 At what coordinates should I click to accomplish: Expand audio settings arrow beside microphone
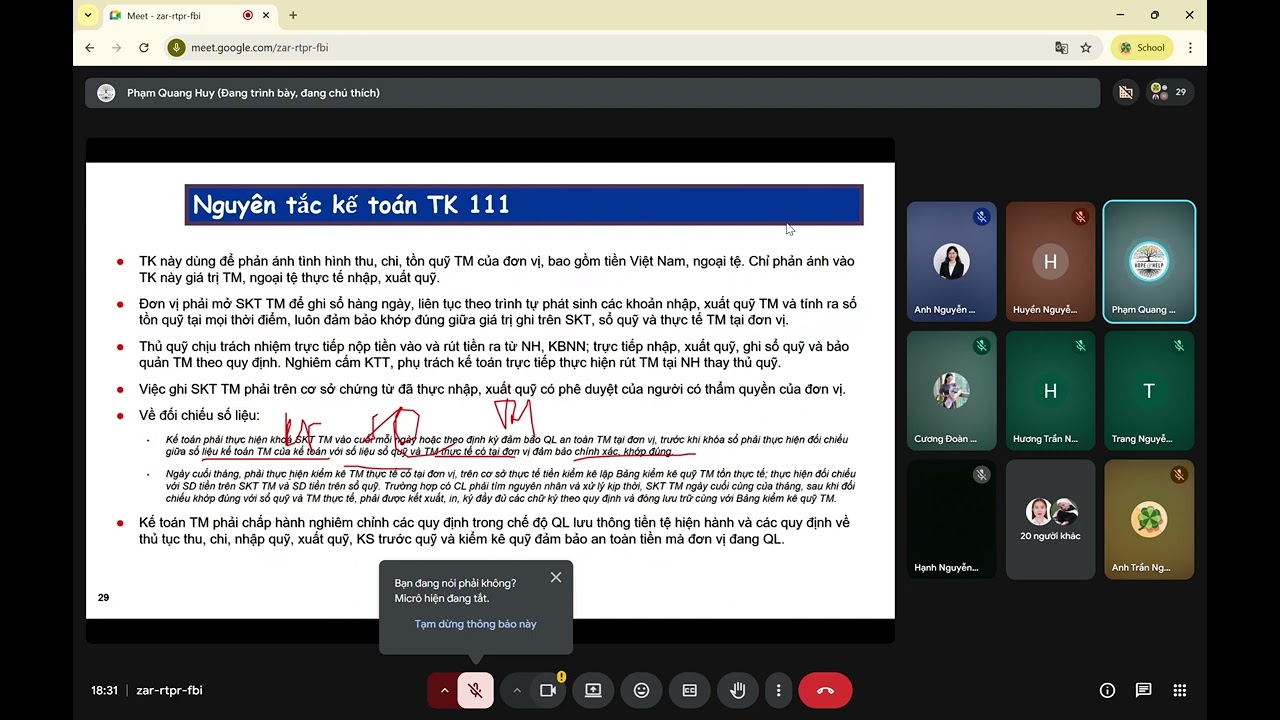[x=443, y=690]
